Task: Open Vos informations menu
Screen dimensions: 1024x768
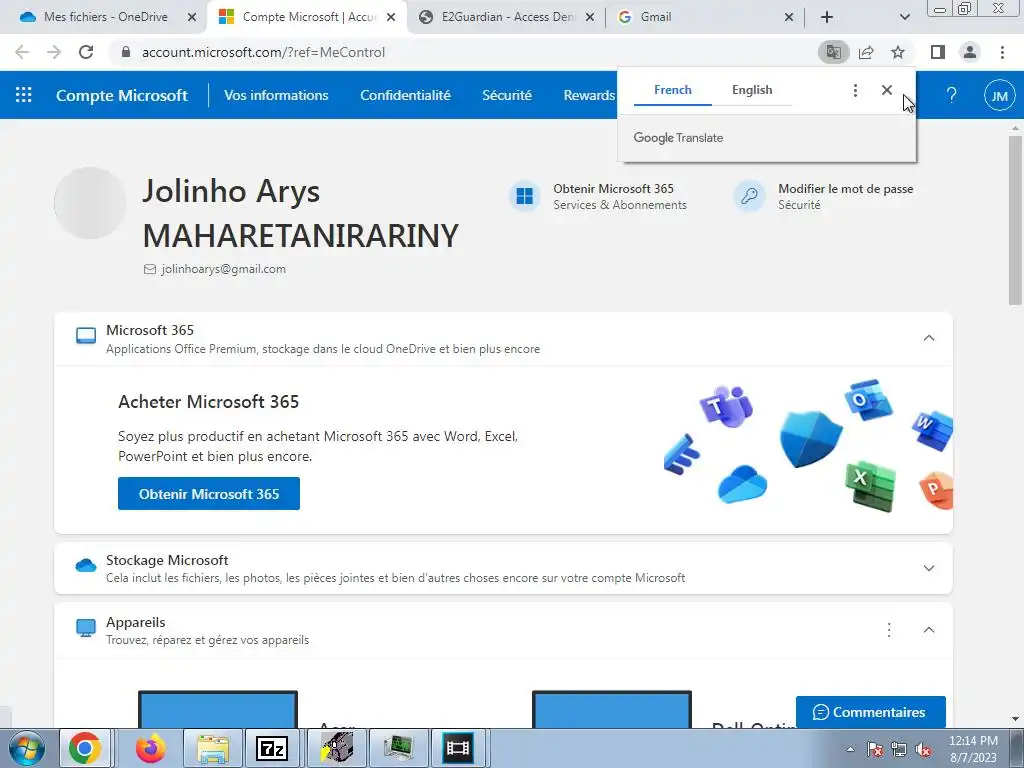Action: (x=276, y=95)
